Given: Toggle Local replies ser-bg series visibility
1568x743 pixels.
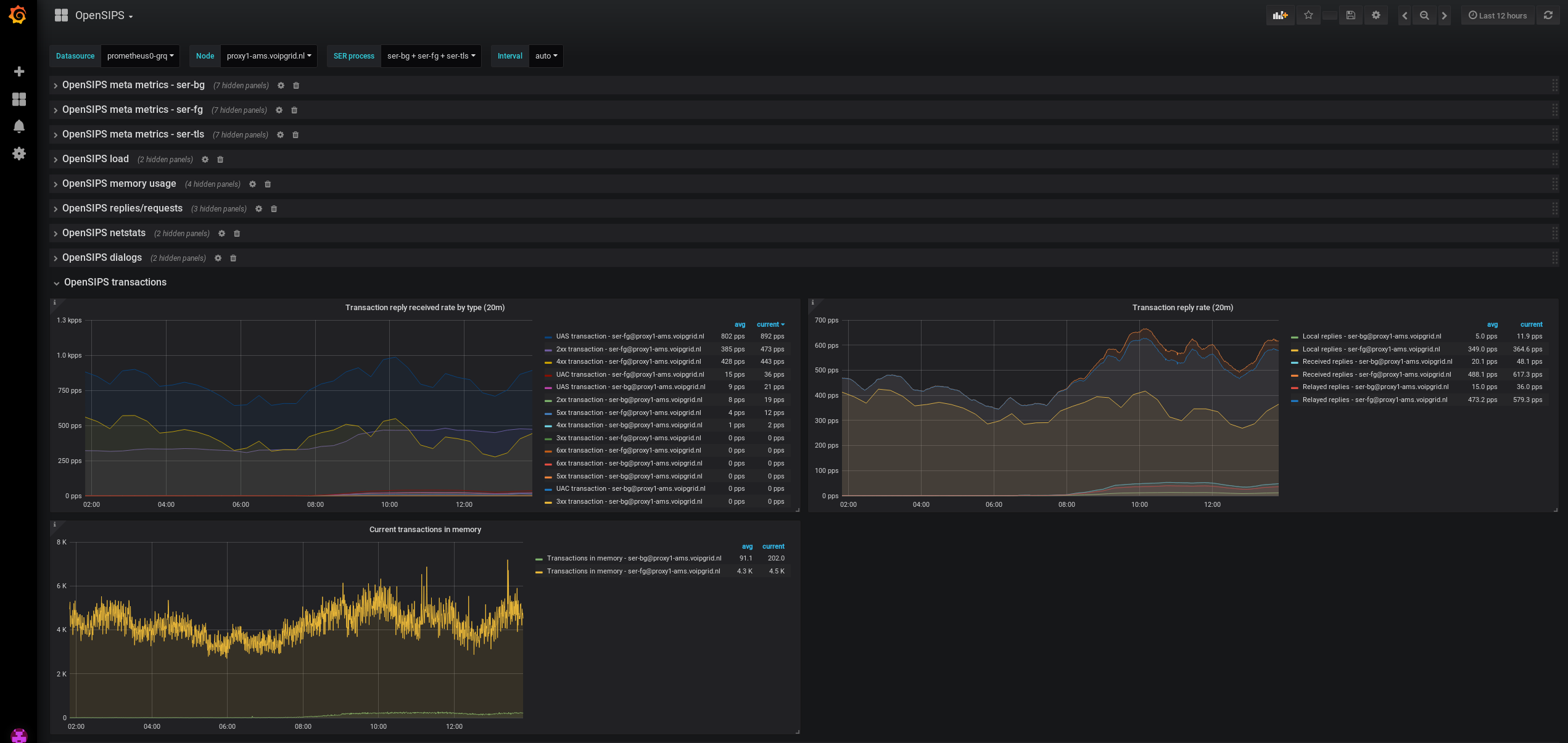Looking at the screenshot, I should coord(1371,337).
